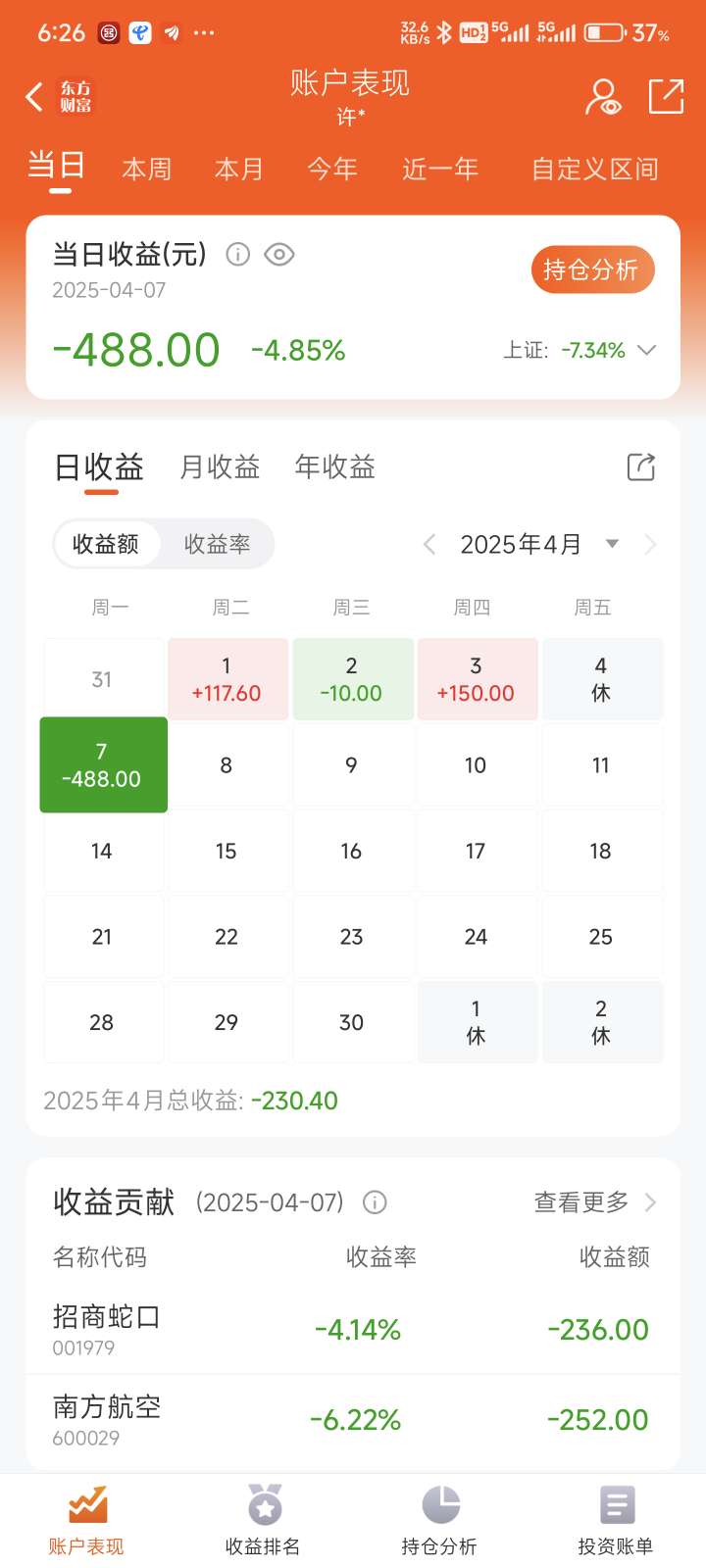Tap the share icon in header
The width and height of the screenshot is (706, 1568).
tap(666, 96)
